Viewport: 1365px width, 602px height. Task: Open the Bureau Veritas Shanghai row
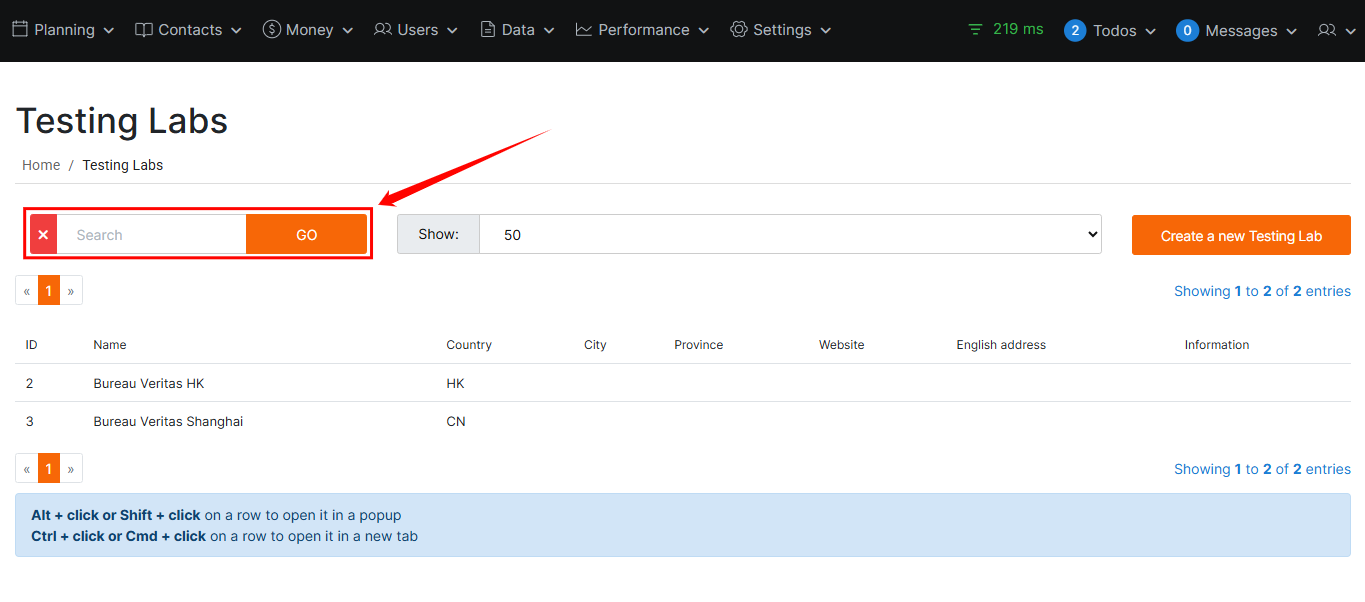[x=168, y=421]
